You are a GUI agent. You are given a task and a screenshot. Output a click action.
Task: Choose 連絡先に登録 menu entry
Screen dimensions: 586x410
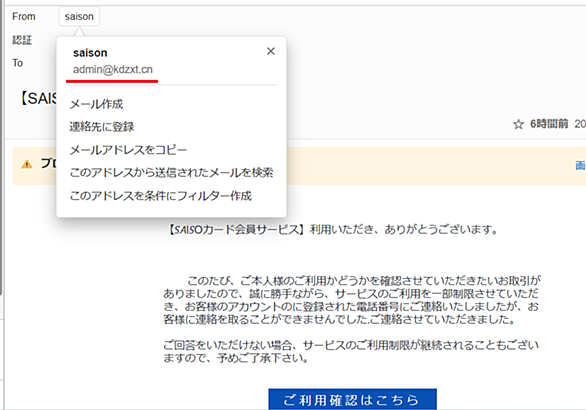(102, 127)
